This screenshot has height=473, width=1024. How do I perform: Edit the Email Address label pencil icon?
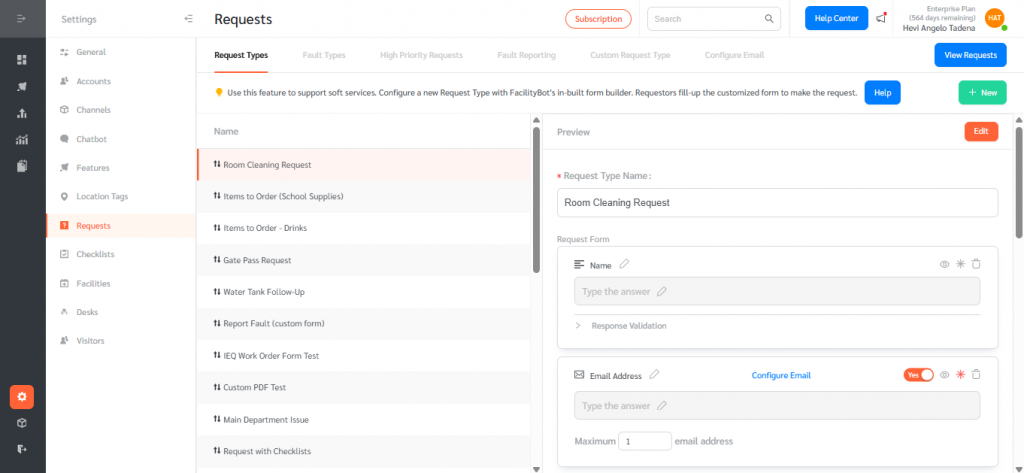pyautogui.click(x=654, y=374)
